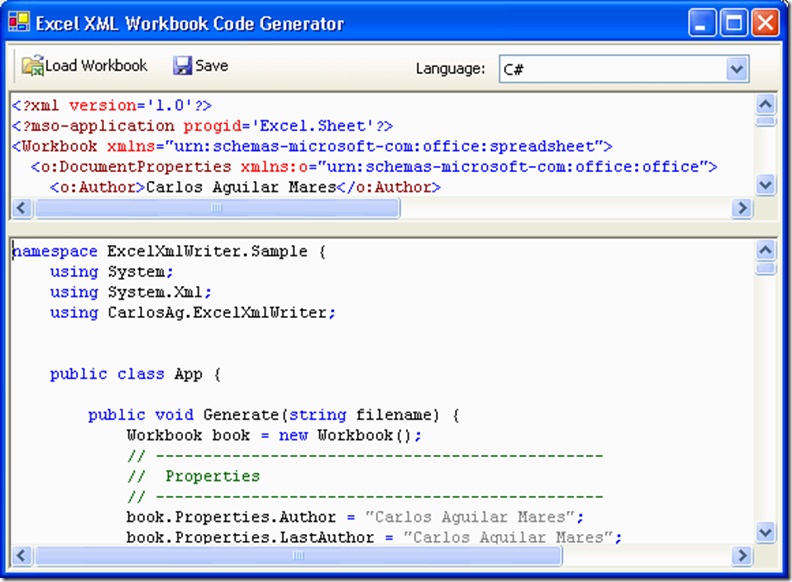Click the "<Workbook xmlns=" line in XML pane

coord(312,147)
